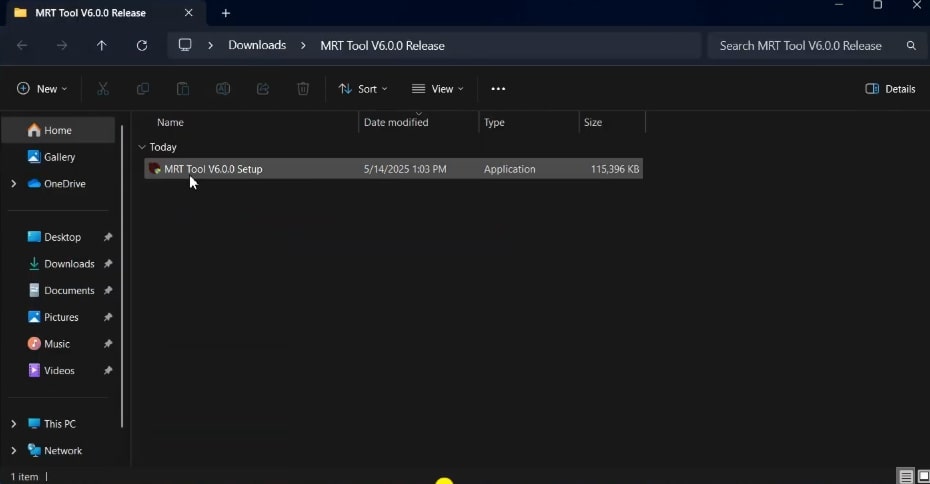Expand the Network tree node
Viewport: 930px width, 484px height.
click(14, 451)
